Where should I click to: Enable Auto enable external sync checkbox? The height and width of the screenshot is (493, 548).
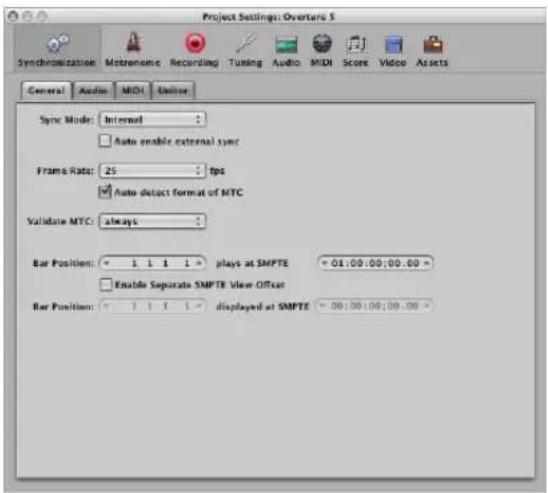pyautogui.click(x=105, y=141)
